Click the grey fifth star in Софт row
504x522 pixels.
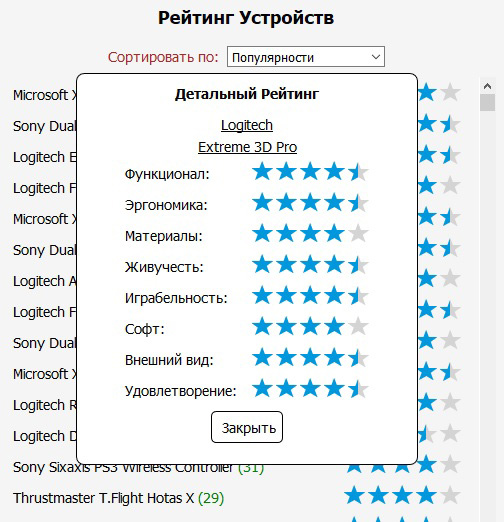(x=358, y=327)
